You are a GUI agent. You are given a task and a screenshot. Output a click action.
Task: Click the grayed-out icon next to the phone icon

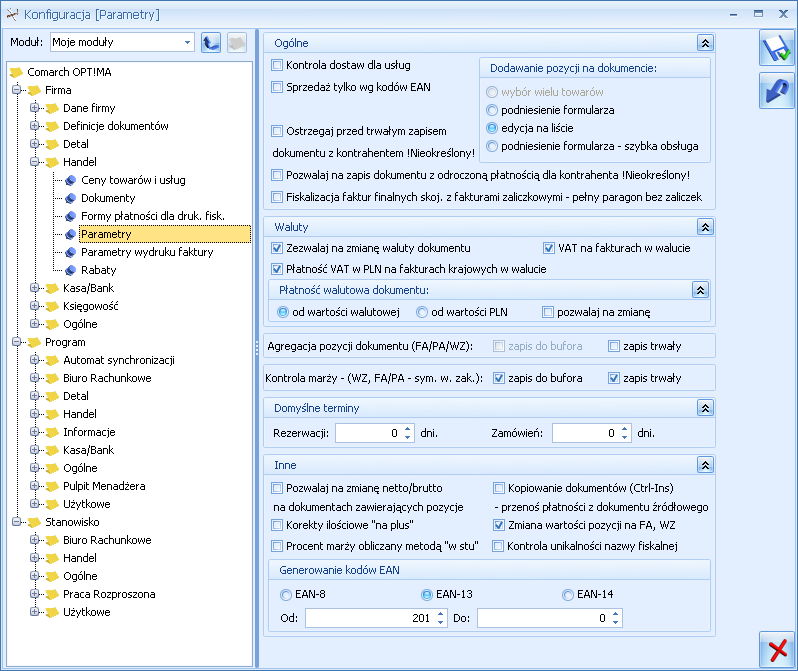click(236, 42)
